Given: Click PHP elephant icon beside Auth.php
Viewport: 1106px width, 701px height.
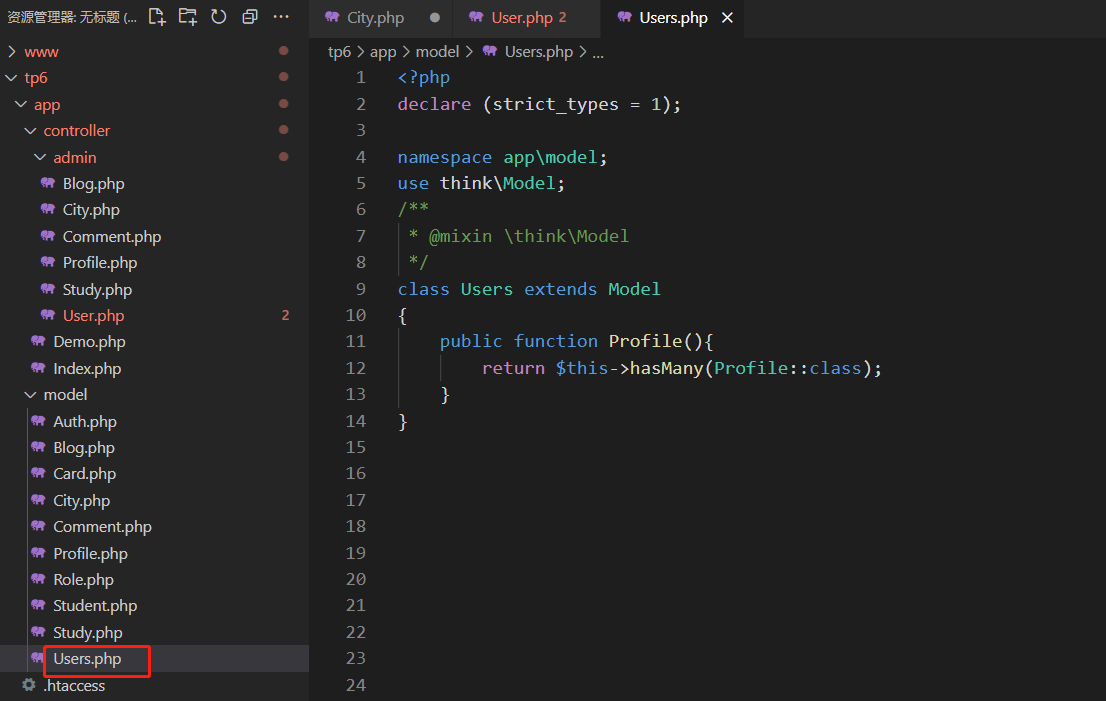Looking at the screenshot, I should (38, 420).
